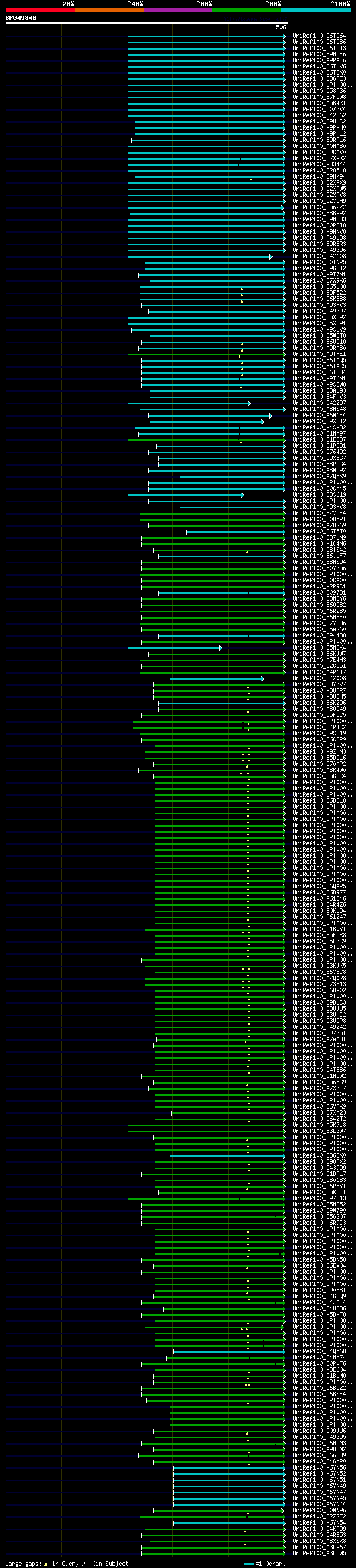Select hit UniRef100_Q42108
The height and width of the screenshot is (1568, 356).
[x=319, y=256]
